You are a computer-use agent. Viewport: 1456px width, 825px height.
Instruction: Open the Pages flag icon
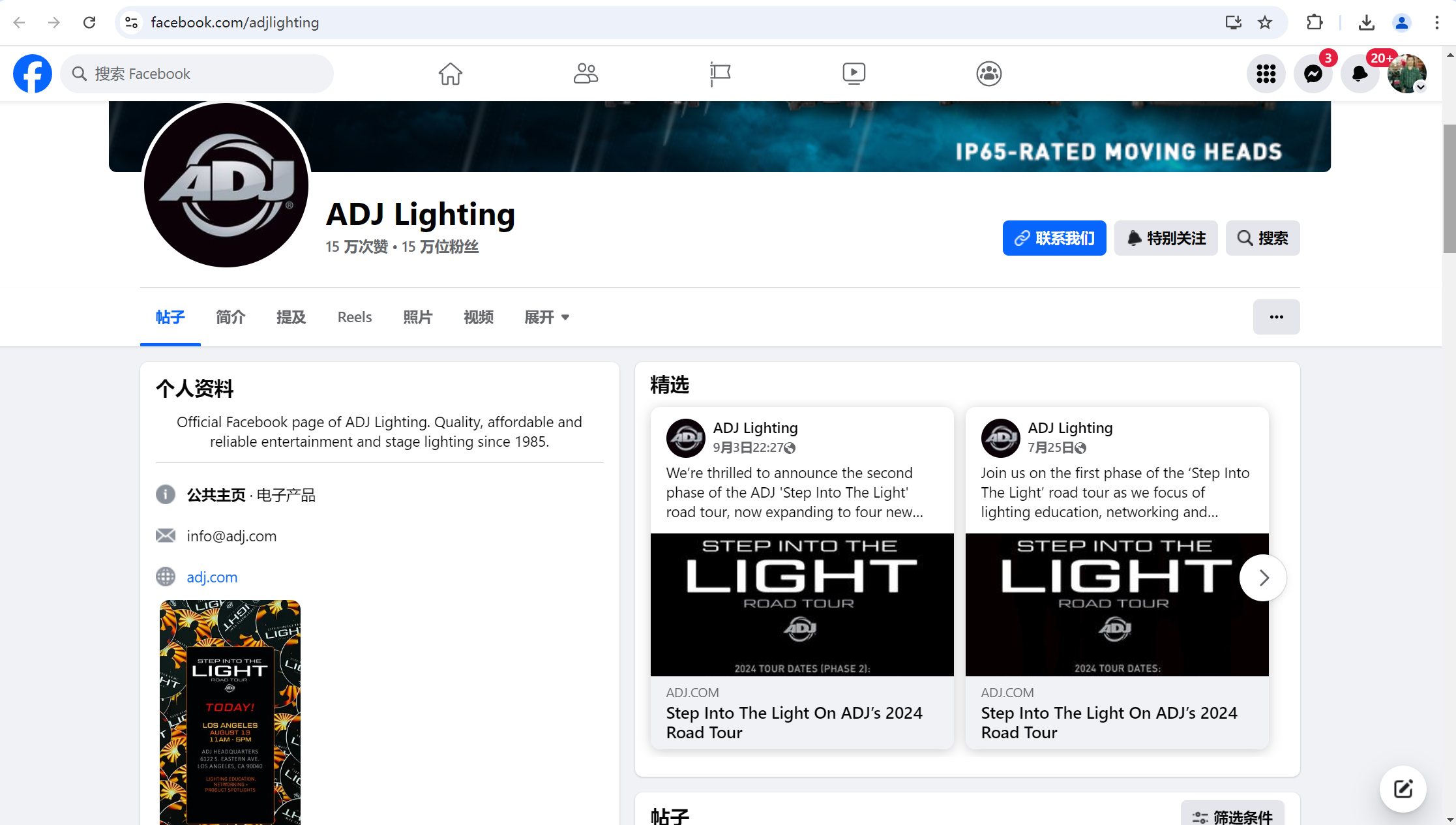click(x=720, y=74)
